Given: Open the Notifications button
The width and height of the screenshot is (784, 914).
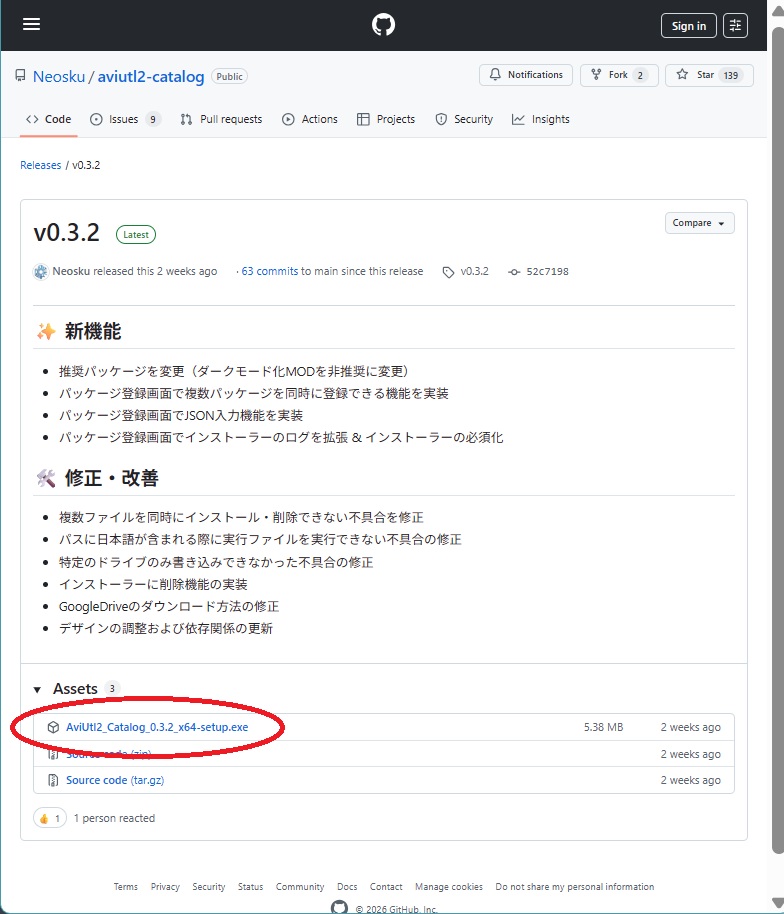Looking at the screenshot, I should point(526,75).
